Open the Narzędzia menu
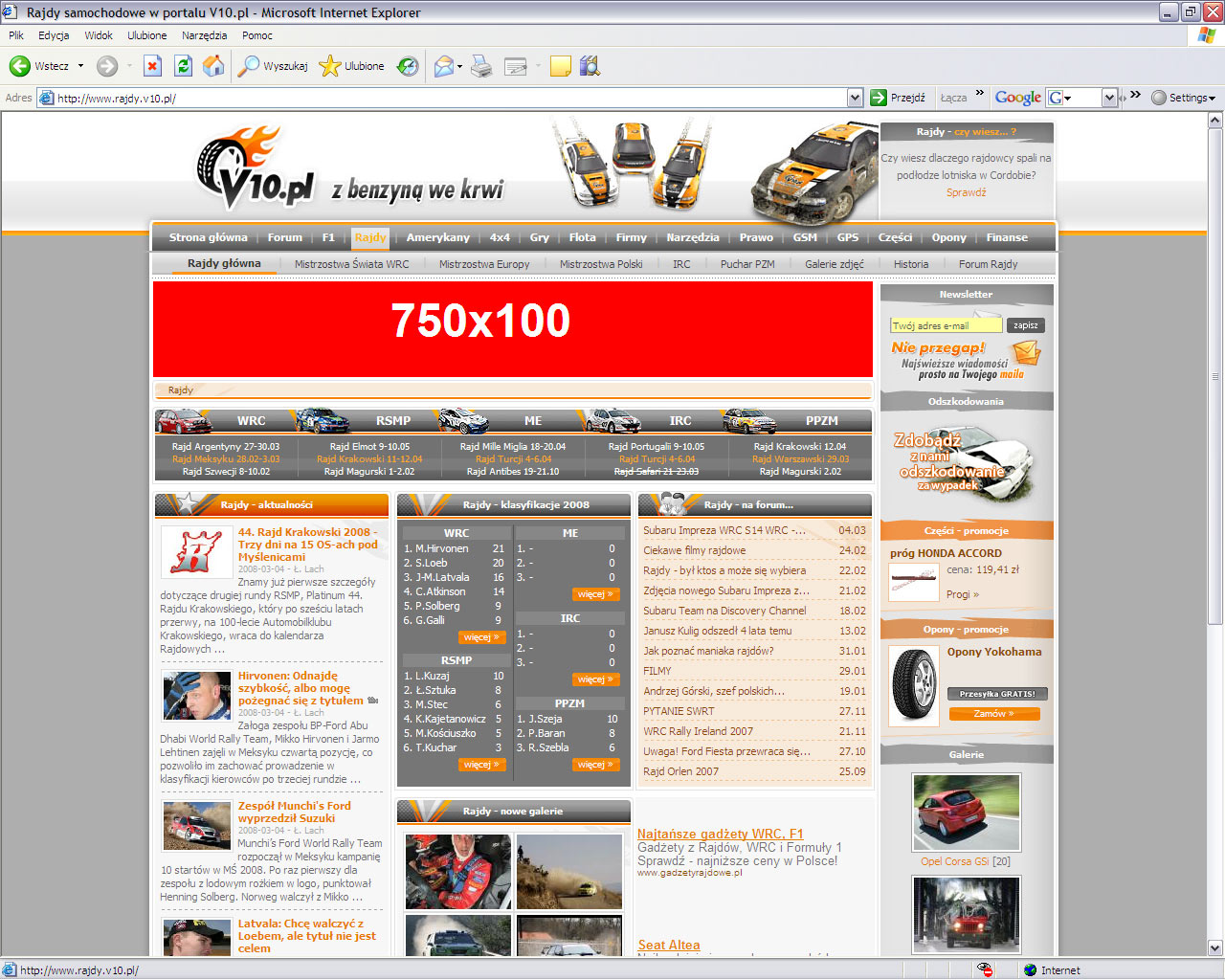Image resolution: width=1225 pixels, height=980 pixels. [x=204, y=35]
